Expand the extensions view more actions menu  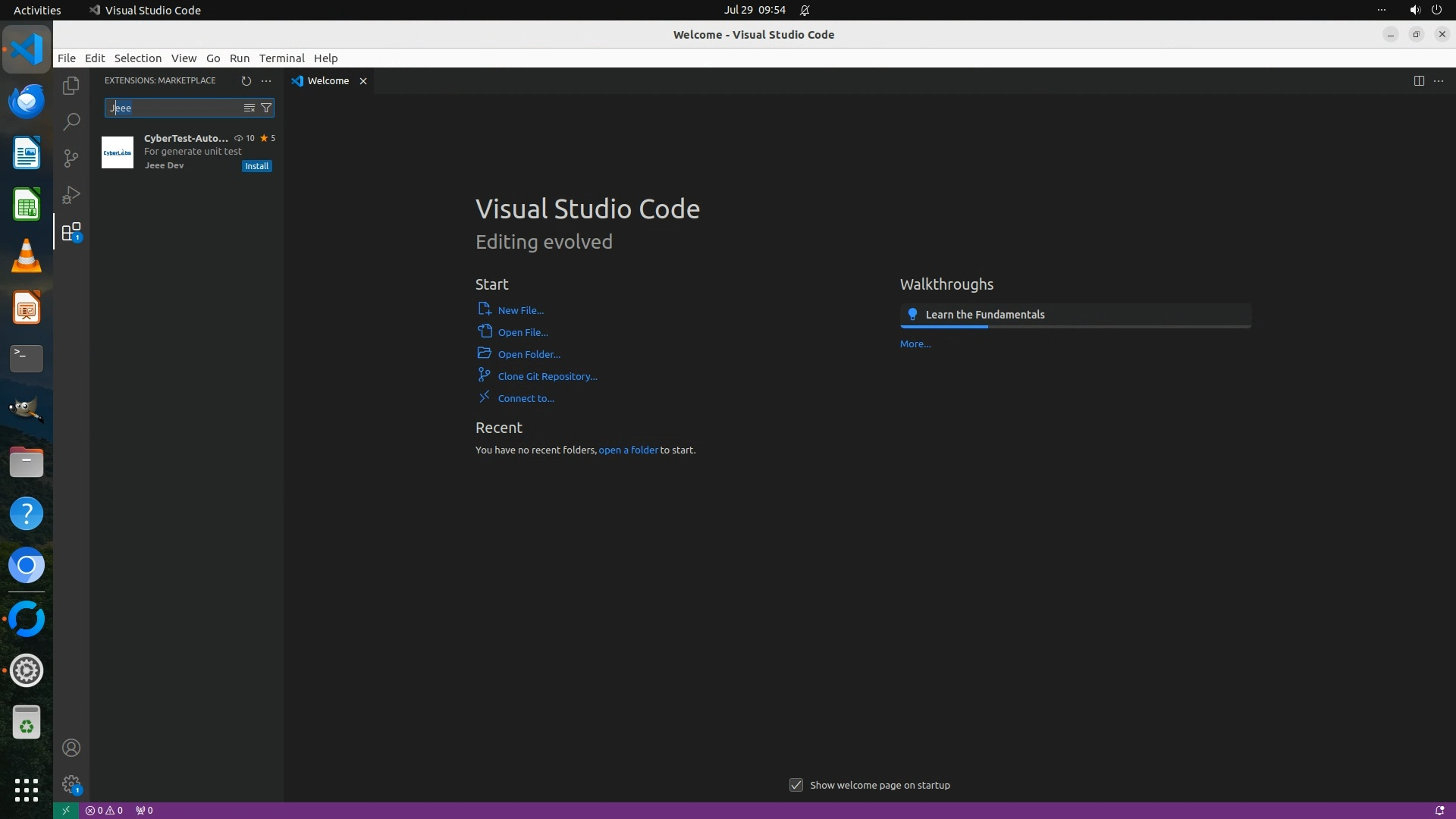tap(266, 80)
